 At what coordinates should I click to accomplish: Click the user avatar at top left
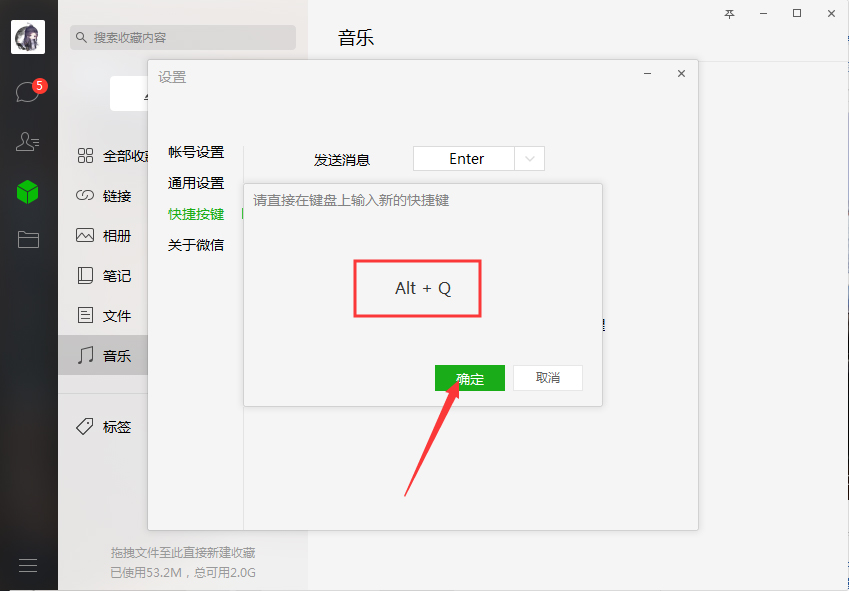28,37
